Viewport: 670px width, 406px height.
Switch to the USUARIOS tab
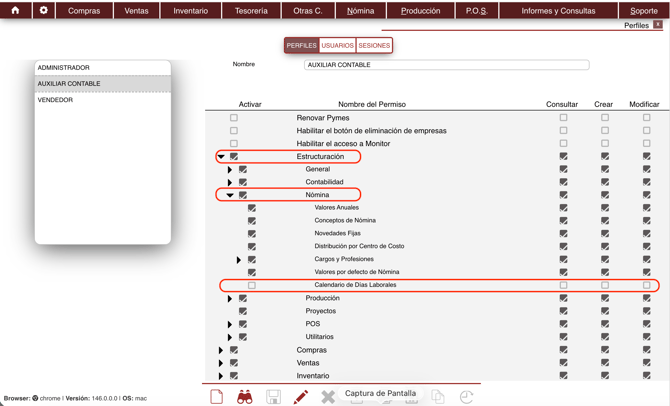(x=337, y=45)
